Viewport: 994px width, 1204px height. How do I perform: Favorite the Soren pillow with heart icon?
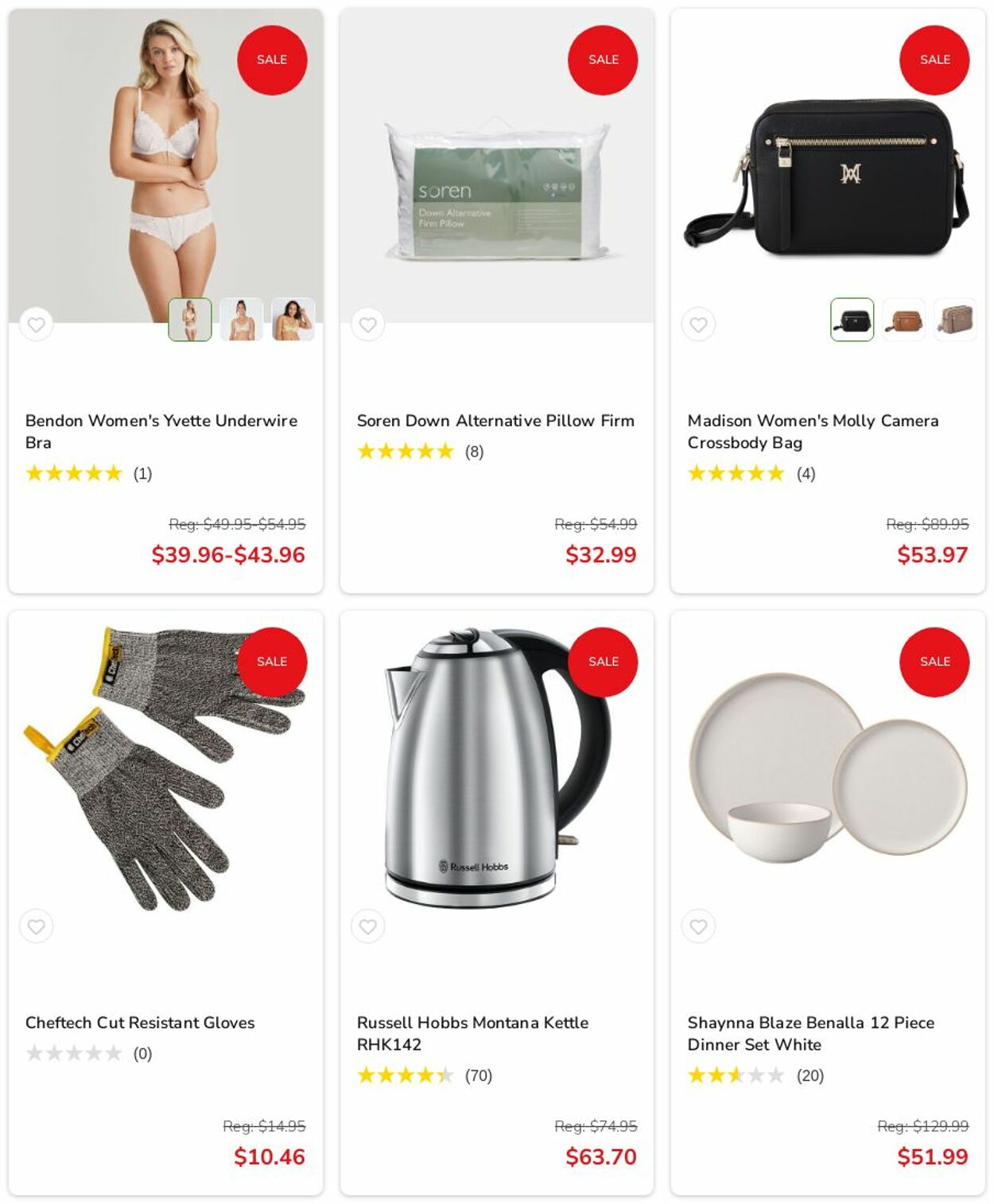(367, 324)
